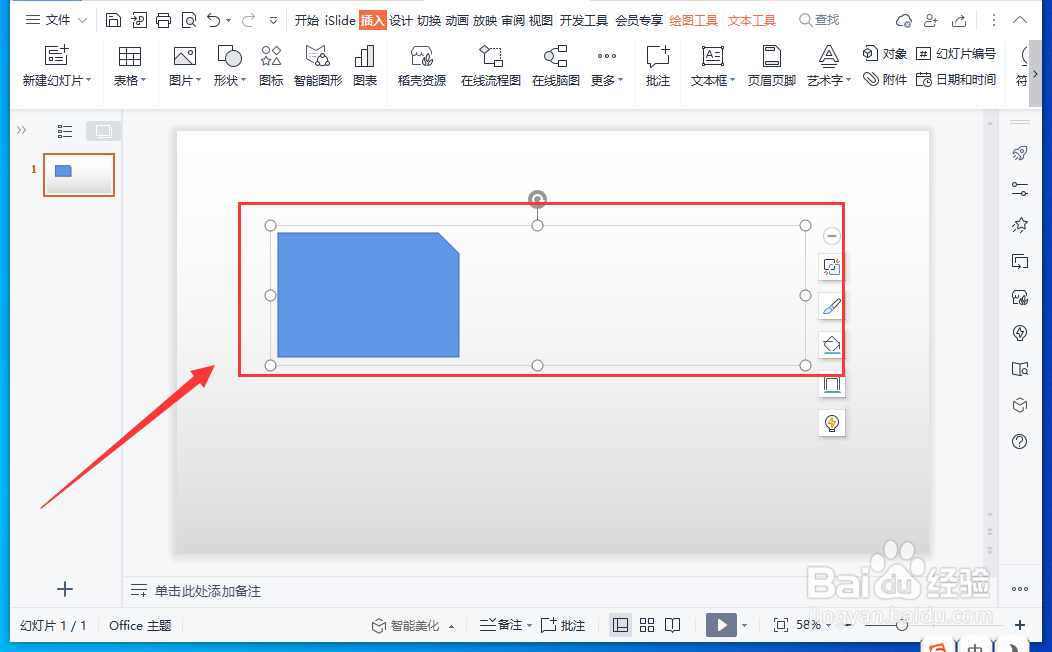Viewport: 1052px width, 652px height.
Task: Open 在线脑图 online mind map
Action: 556,66
